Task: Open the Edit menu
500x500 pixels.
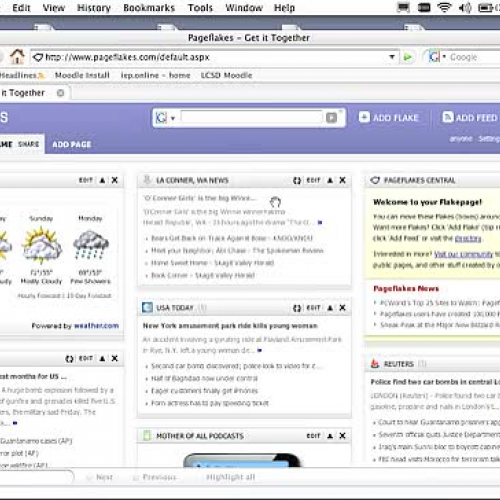Action: click(21, 8)
